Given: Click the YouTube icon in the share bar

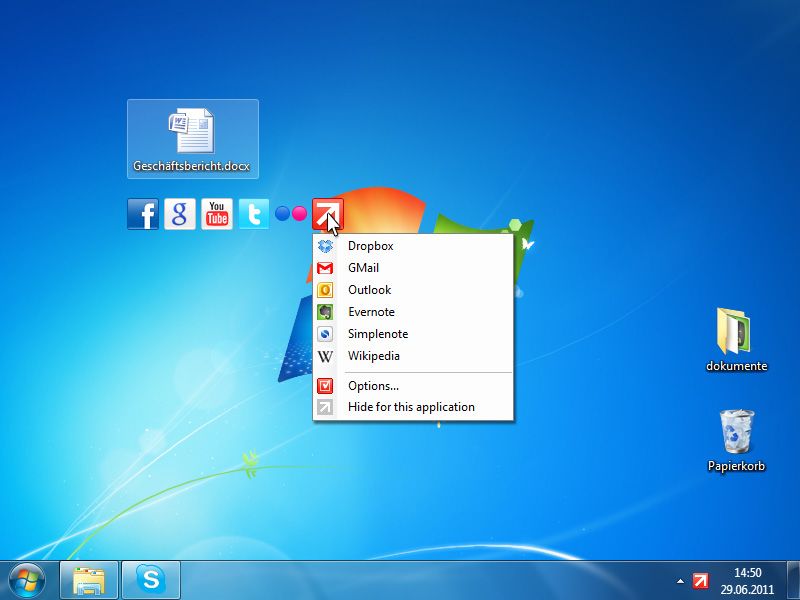Looking at the screenshot, I should coord(217,214).
